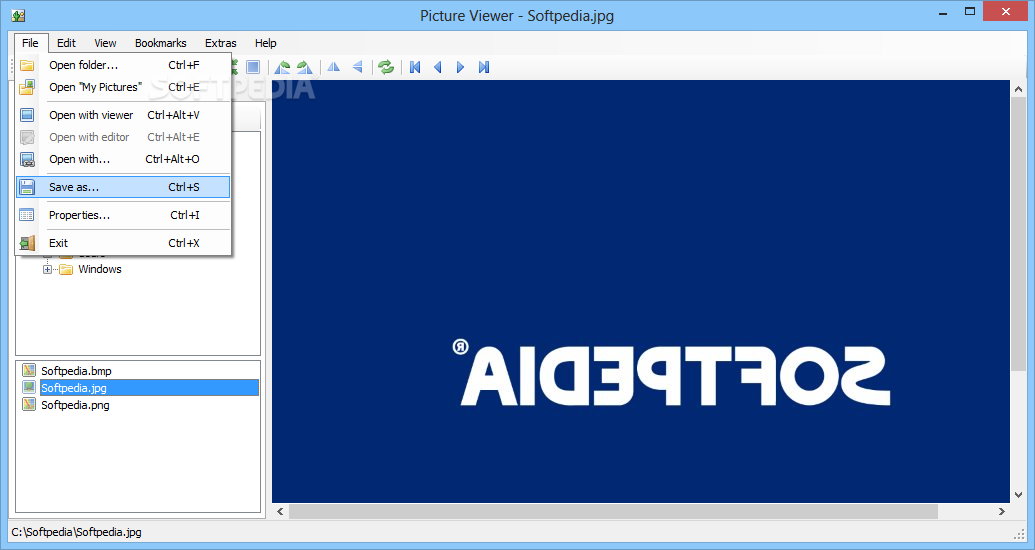Rotate the image left via toolbar
1035x550 pixels.
tap(283, 67)
